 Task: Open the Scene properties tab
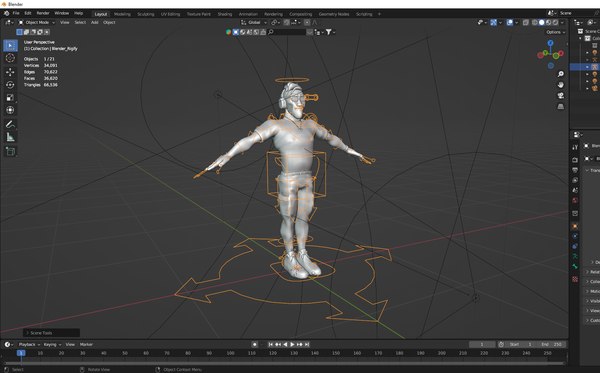(575, 190)
